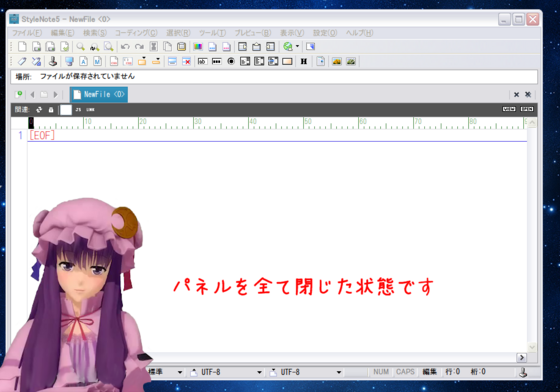This screenshot has height=392, width=560.
Task: Click the refresh icon in the 関連 bar
Action: [39, 110]
